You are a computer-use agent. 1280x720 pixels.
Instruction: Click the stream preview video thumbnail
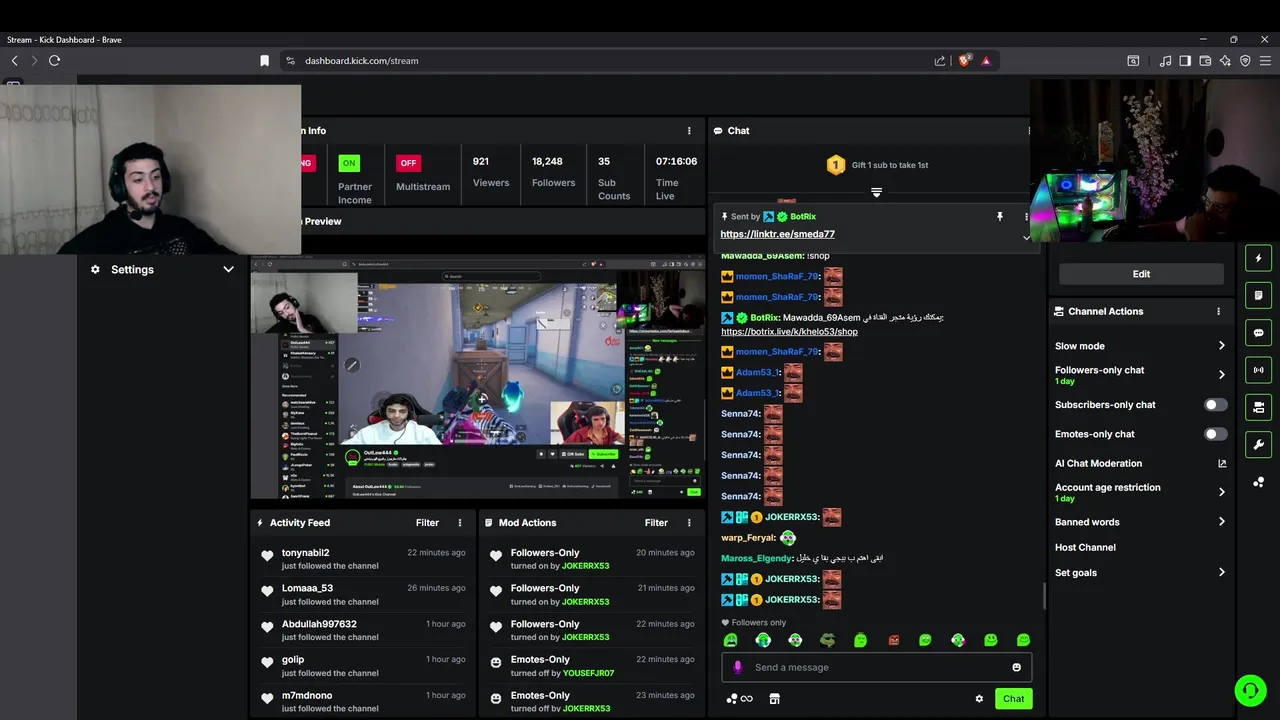tap(477, 379)
